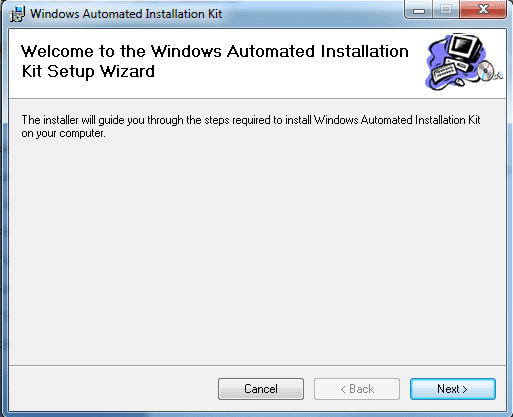The width and height of the screenshot is (513, 417).
Task: Click the "on your computer." text line
Action: (x=63, y=134)
